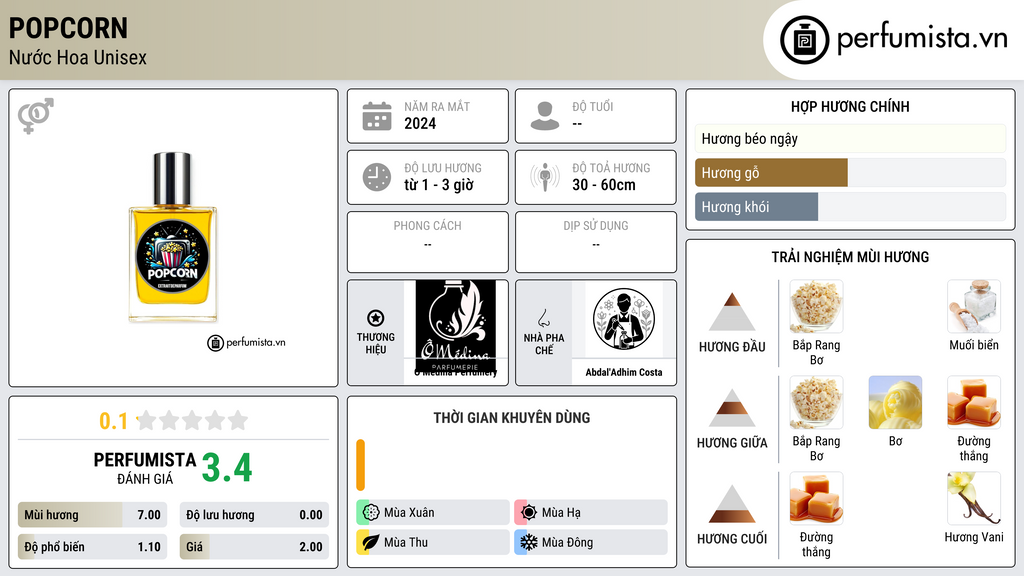Click the Mùa Đông season label
The image size is (1024, 576).
click(568, 542)
